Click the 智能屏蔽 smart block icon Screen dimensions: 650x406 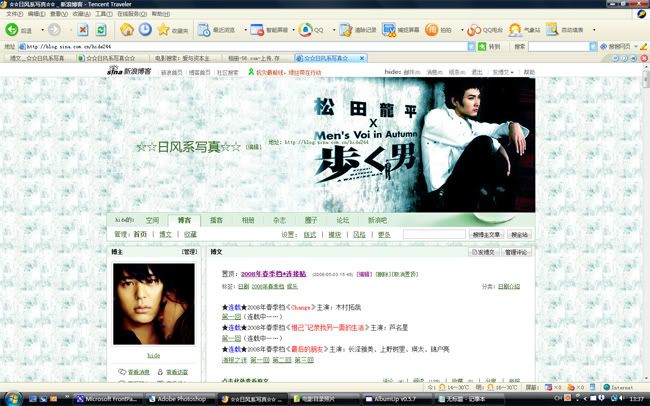click(263, 30)
